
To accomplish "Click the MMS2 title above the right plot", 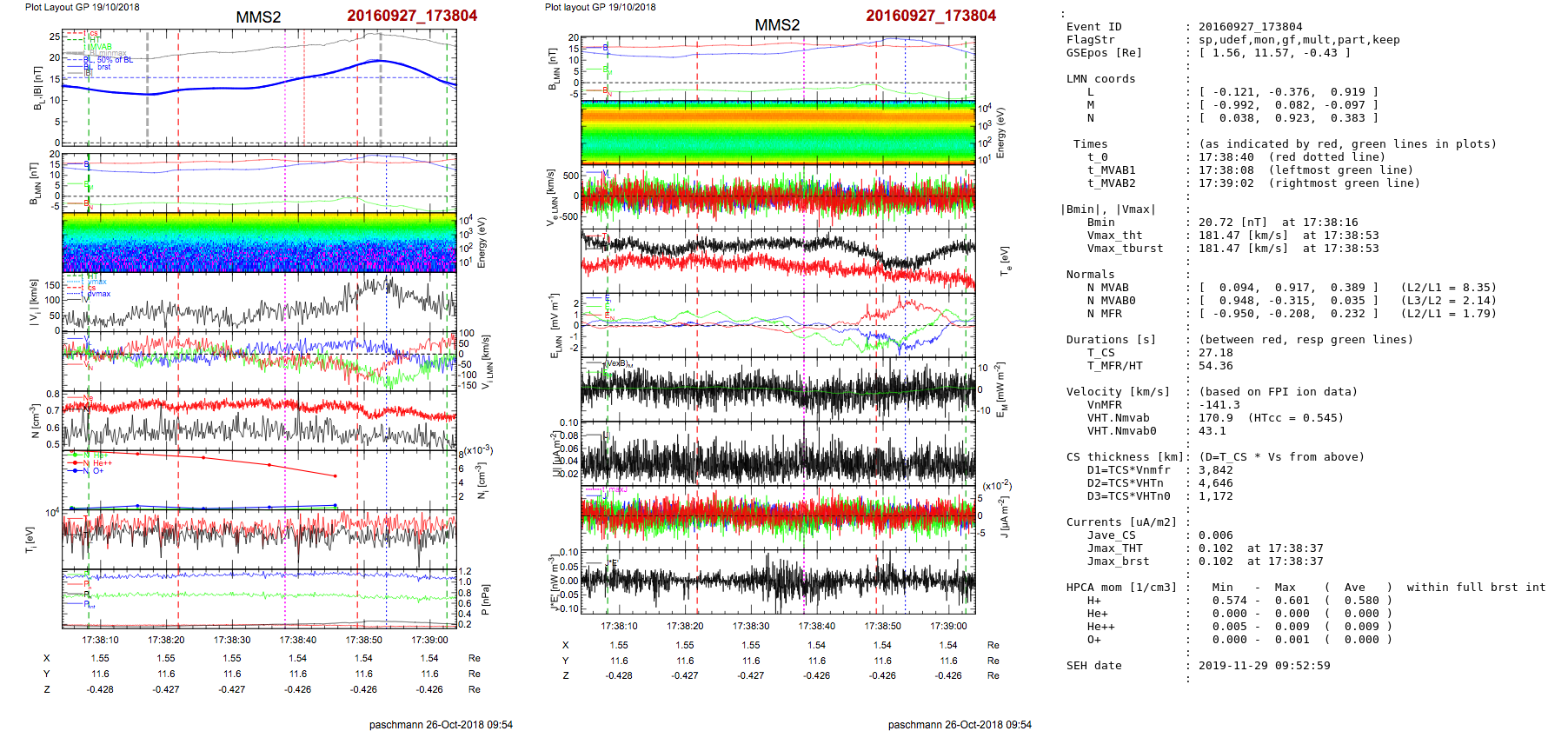I will 777,25.
